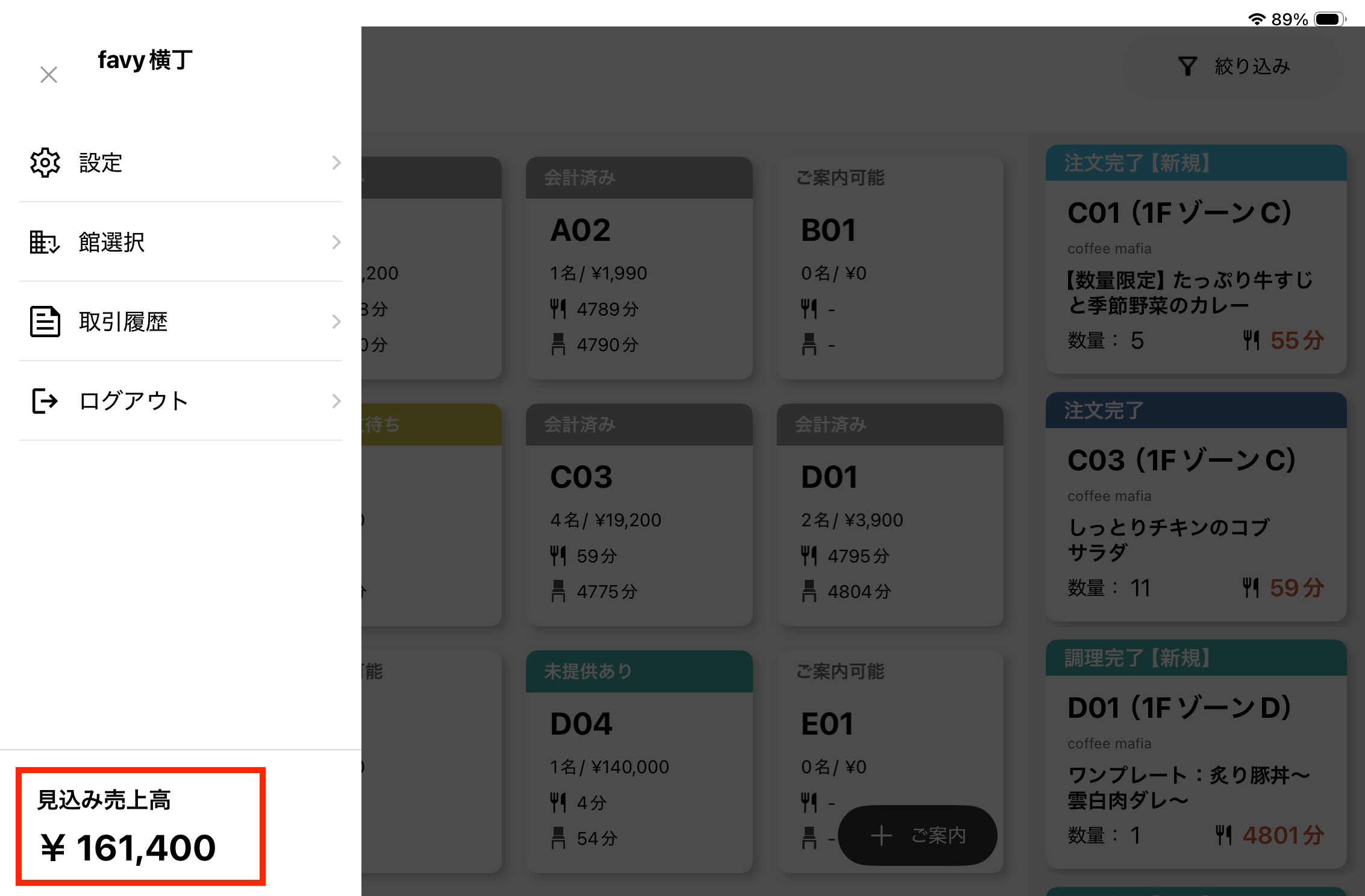1365x896 pixels.
Task: Expand the 設定 row chevron
Action: click(336, 163)
